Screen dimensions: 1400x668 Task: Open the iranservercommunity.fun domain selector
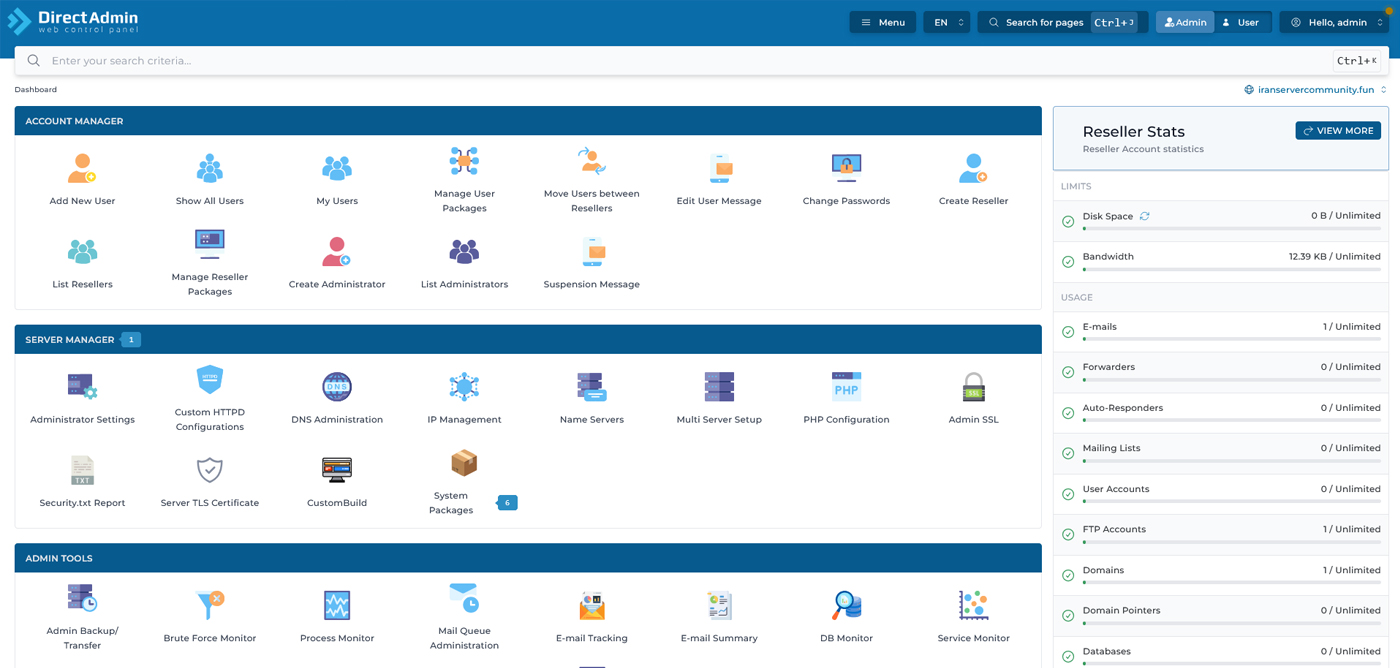[x=1315, y=90]
